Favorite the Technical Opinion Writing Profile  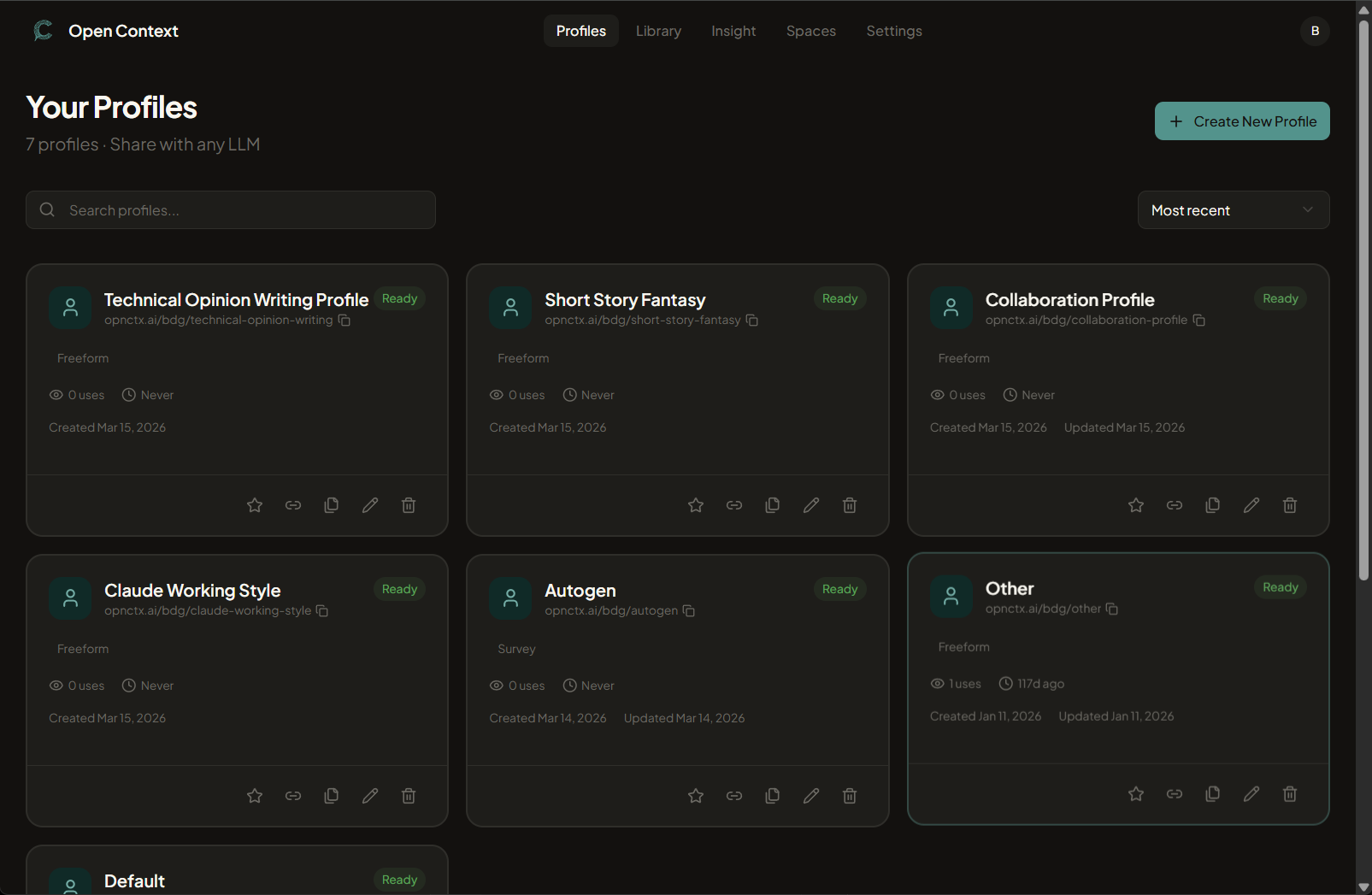(x=255, y=505)
